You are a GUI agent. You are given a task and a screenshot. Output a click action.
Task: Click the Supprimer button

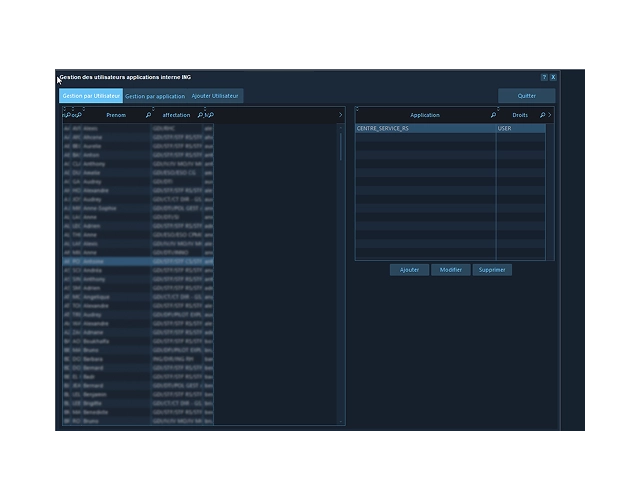(x=492, y=270)
